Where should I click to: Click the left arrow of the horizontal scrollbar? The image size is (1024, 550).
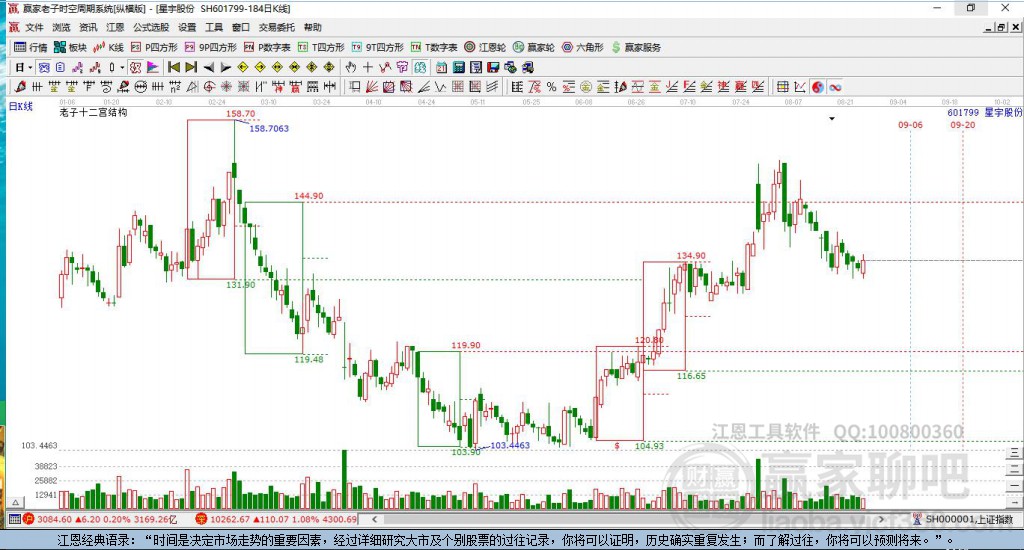click(x=374, y=519)
